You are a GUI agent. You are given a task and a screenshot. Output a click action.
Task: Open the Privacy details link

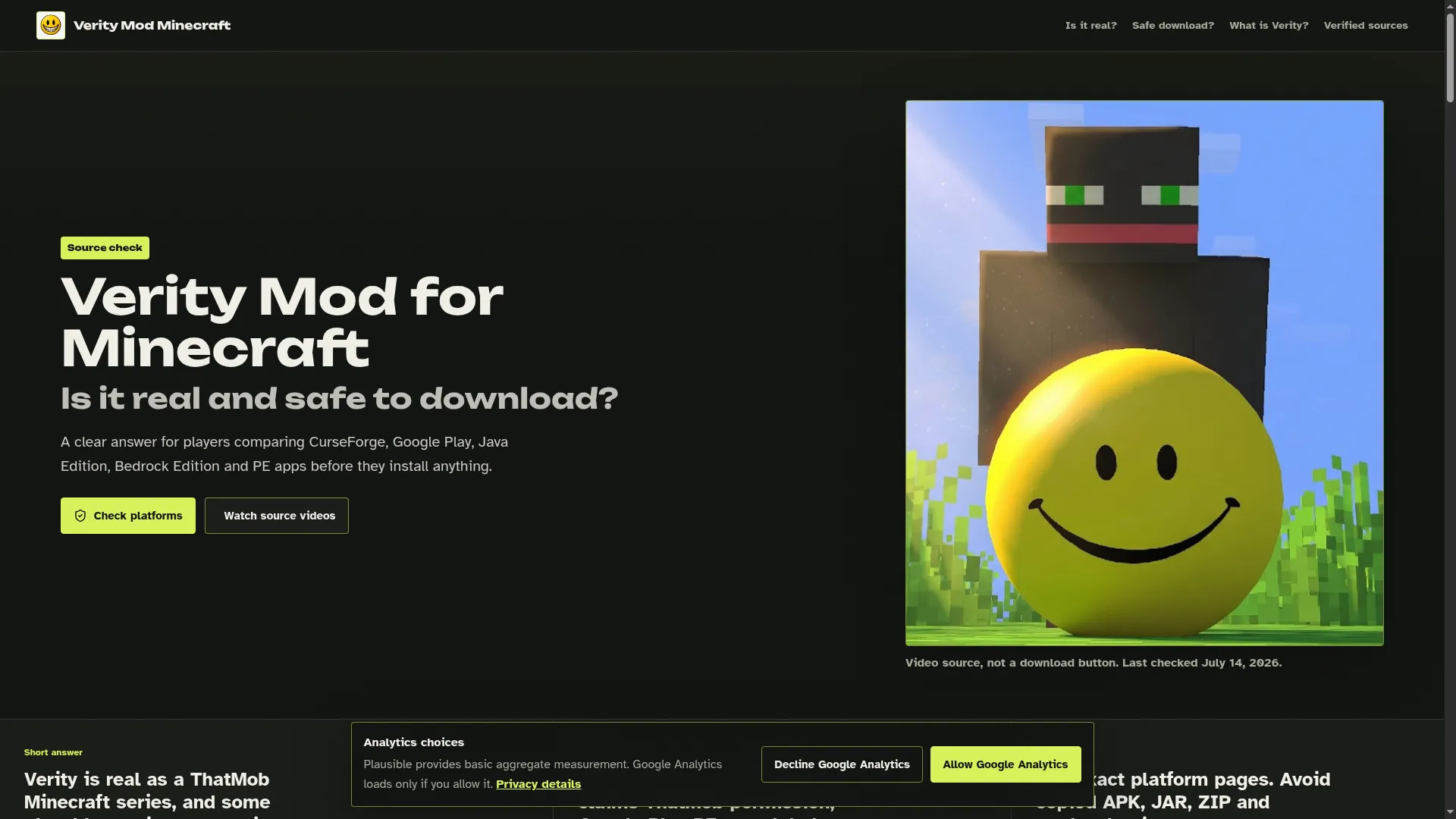[x=538, y=784]
